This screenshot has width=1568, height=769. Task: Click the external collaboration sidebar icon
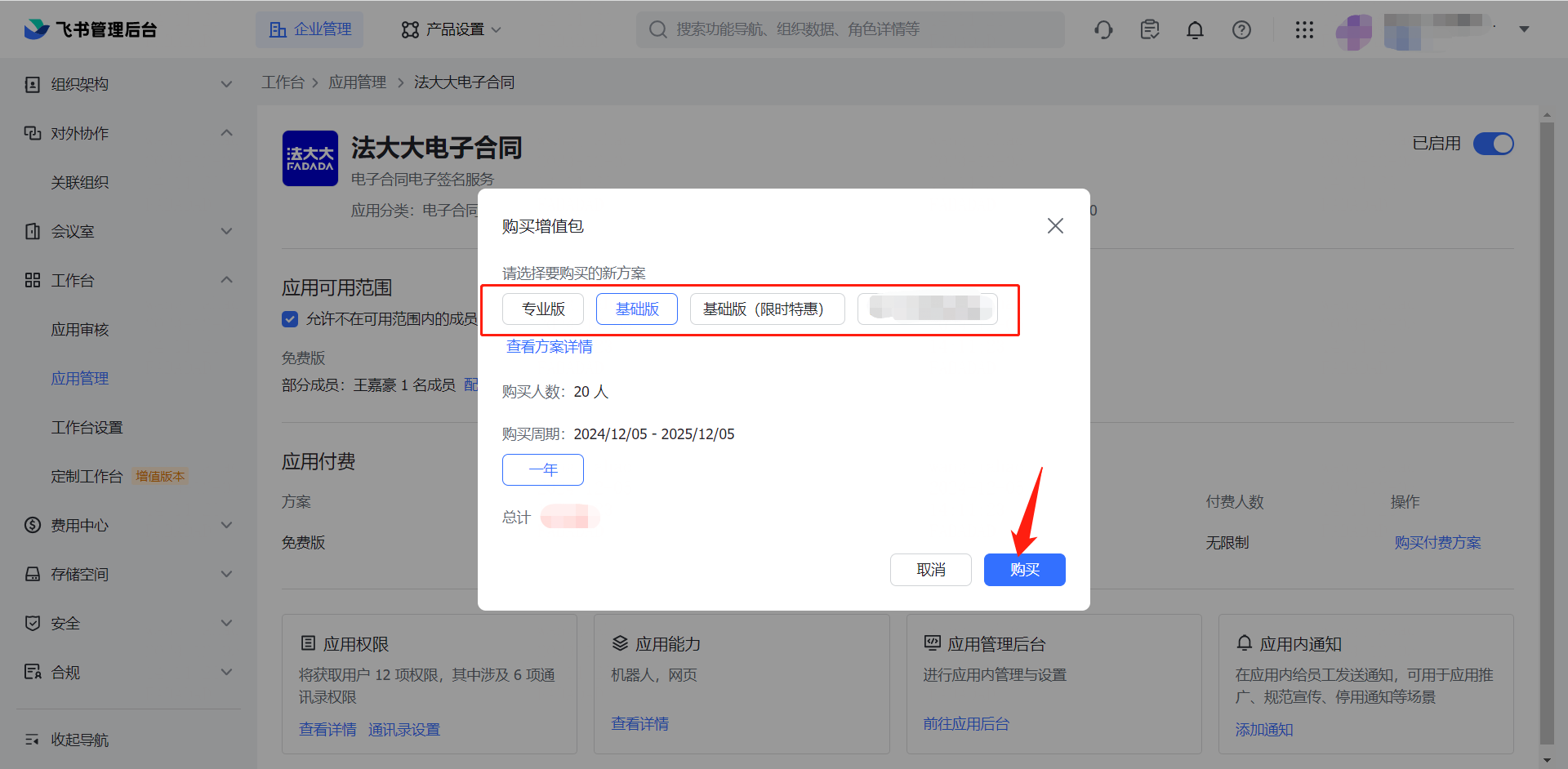click(x=33, y=133)
